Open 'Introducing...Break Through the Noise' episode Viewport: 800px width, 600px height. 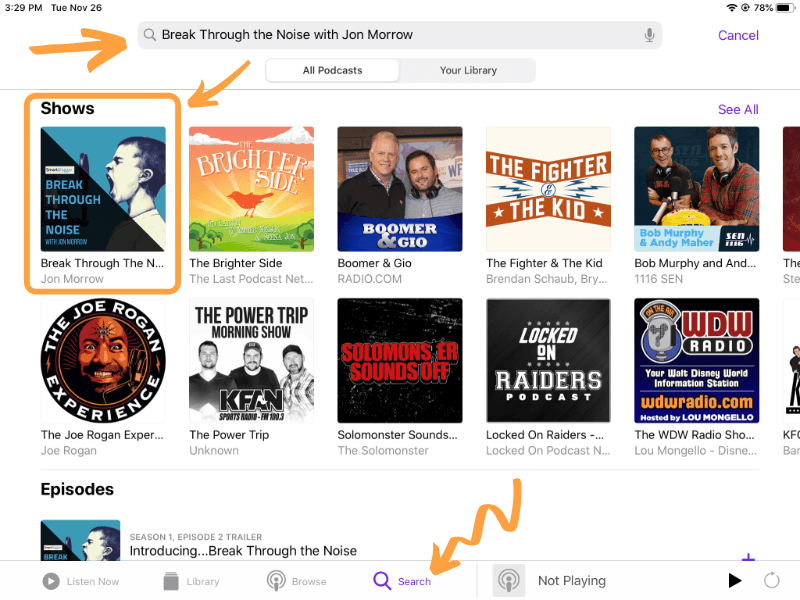coord(243,551)
